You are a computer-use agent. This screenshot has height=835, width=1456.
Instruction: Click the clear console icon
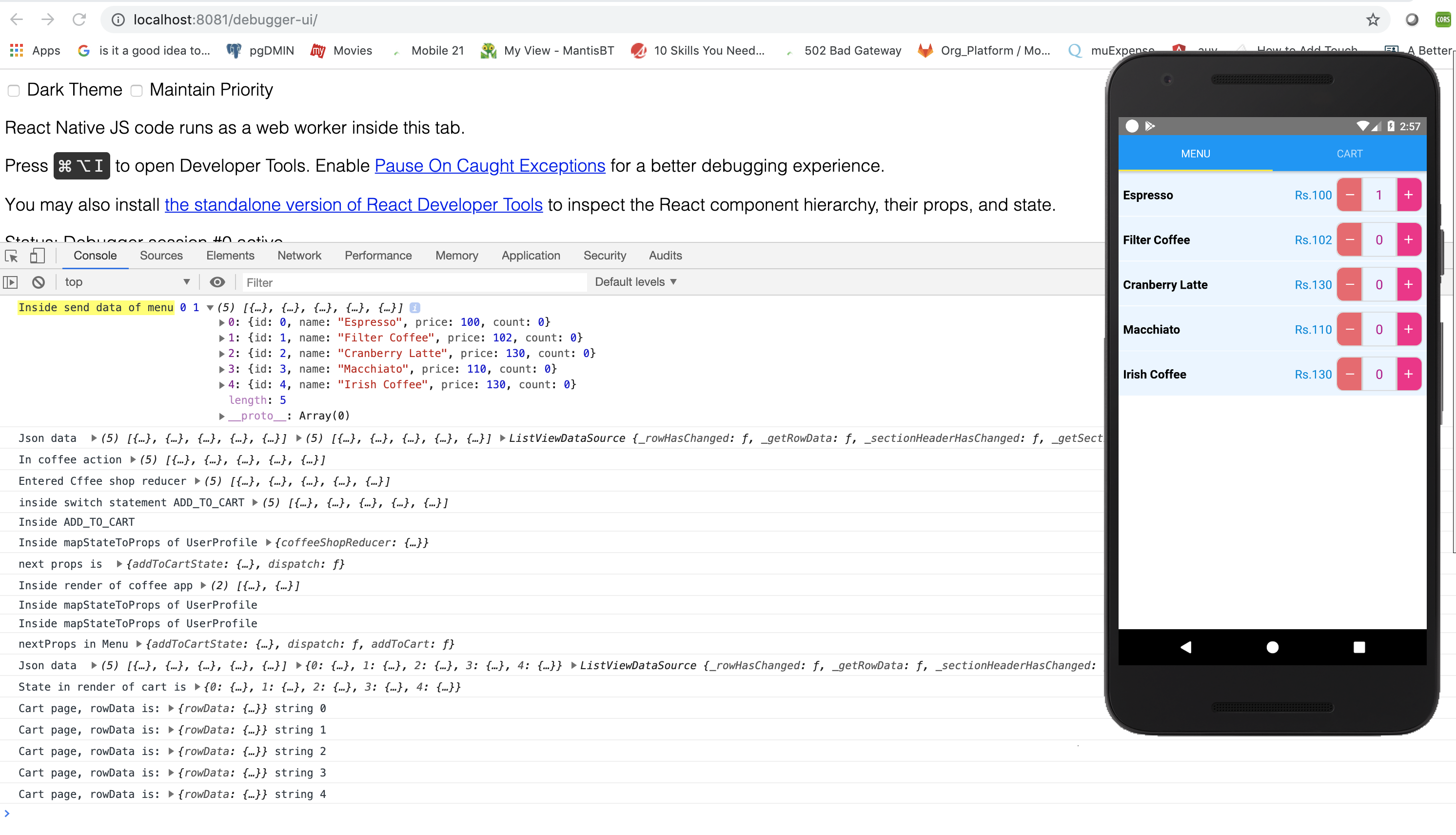39,282
